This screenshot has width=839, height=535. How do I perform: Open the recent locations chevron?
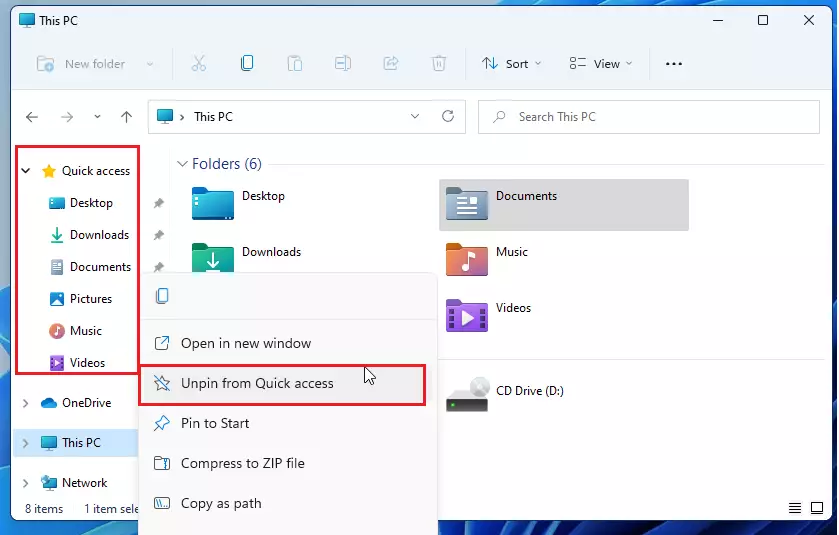pyautogui.click(x=97, y=116)
